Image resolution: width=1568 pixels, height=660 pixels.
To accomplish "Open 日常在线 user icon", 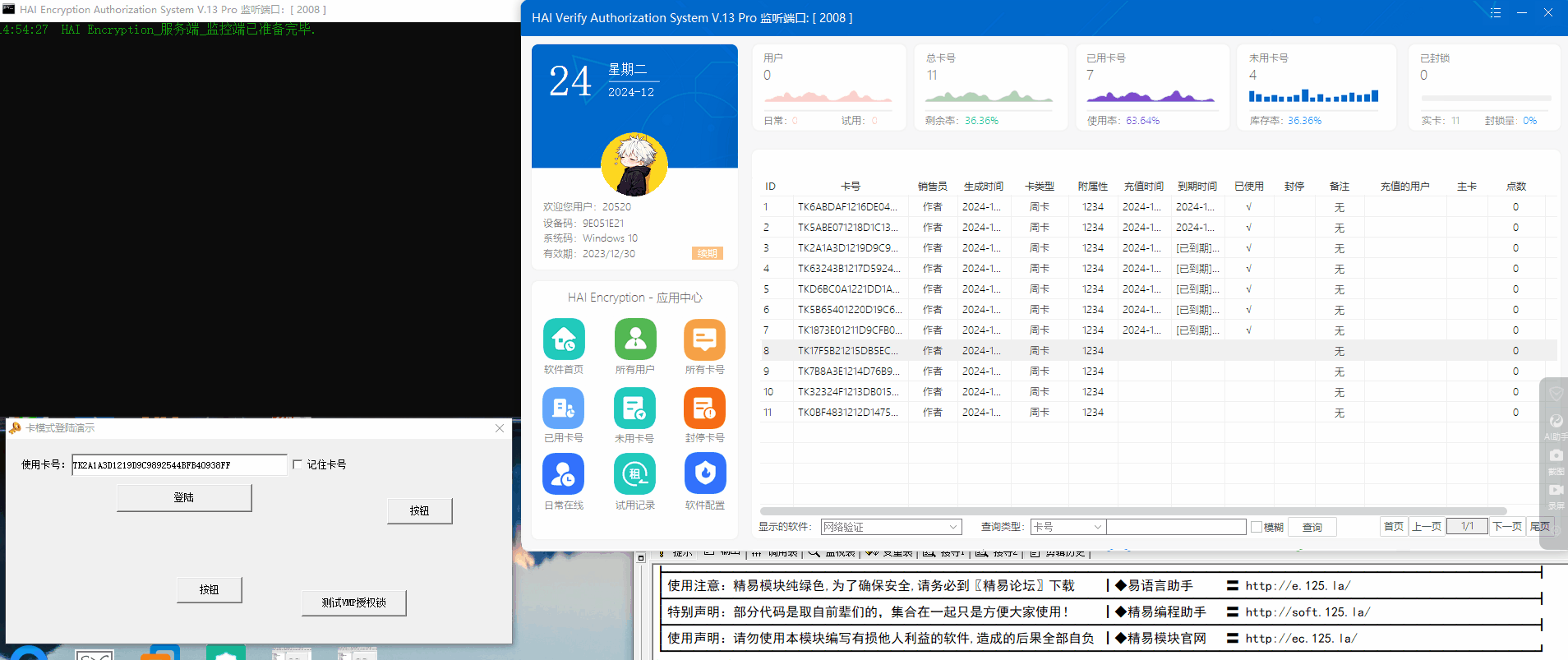I will coord(564,474).
